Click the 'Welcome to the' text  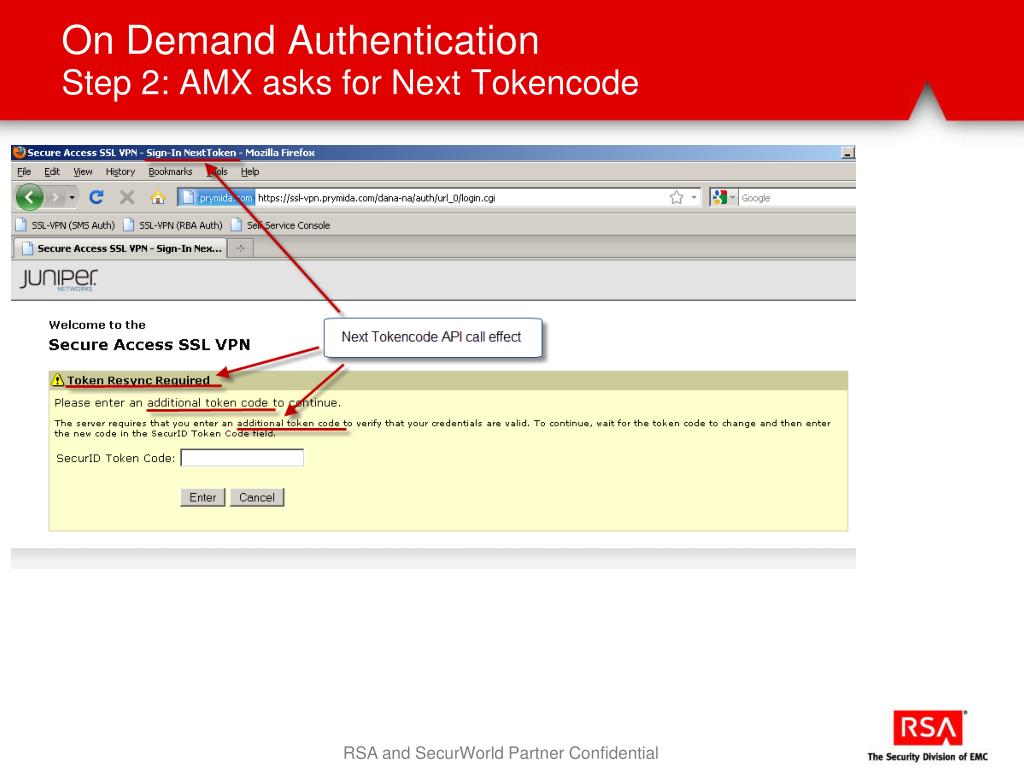pos(97,325)
